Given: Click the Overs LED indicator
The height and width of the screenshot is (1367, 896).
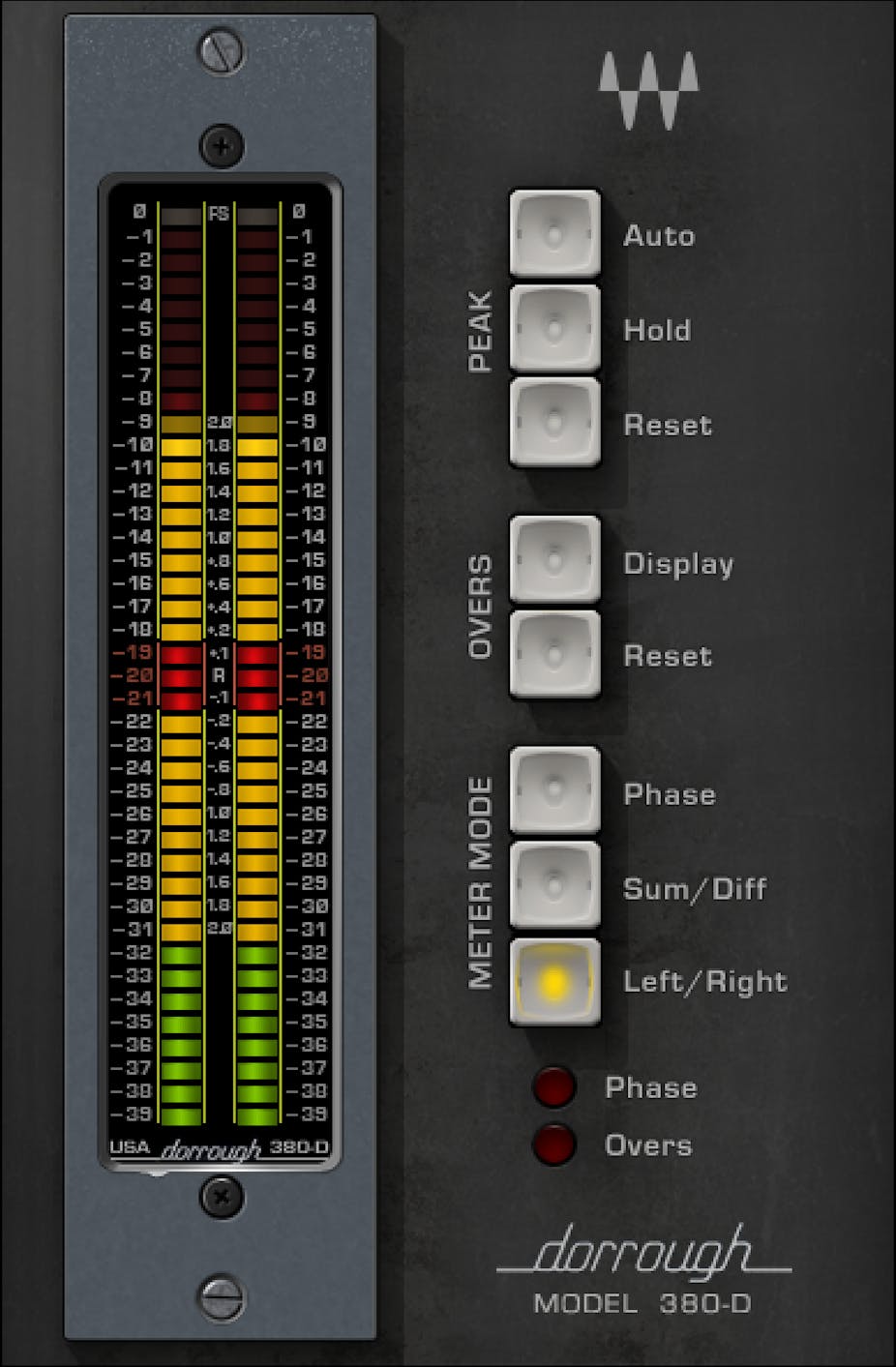Looking at the screenshot, I should pos(554,1145).
